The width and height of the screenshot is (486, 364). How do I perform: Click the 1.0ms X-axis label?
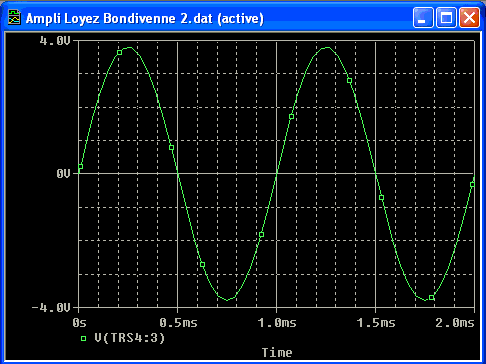(x=277, y=323)
